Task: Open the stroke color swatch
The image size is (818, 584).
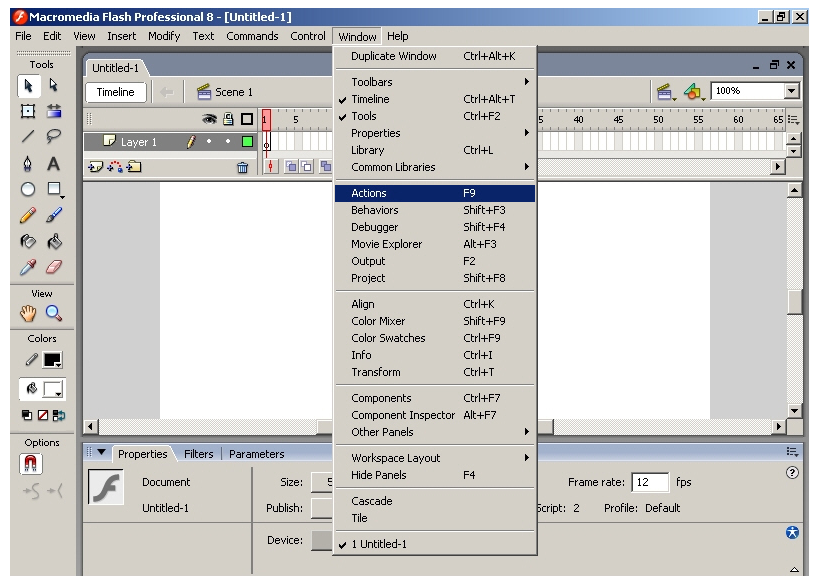Action: [53, 360]
